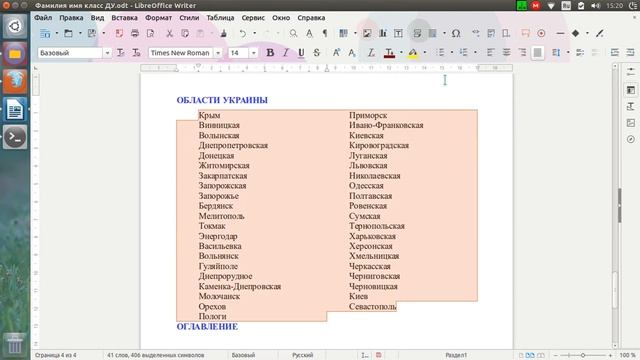Click the Spelling check icon
640x360 pixels.
tap(309, 33)
